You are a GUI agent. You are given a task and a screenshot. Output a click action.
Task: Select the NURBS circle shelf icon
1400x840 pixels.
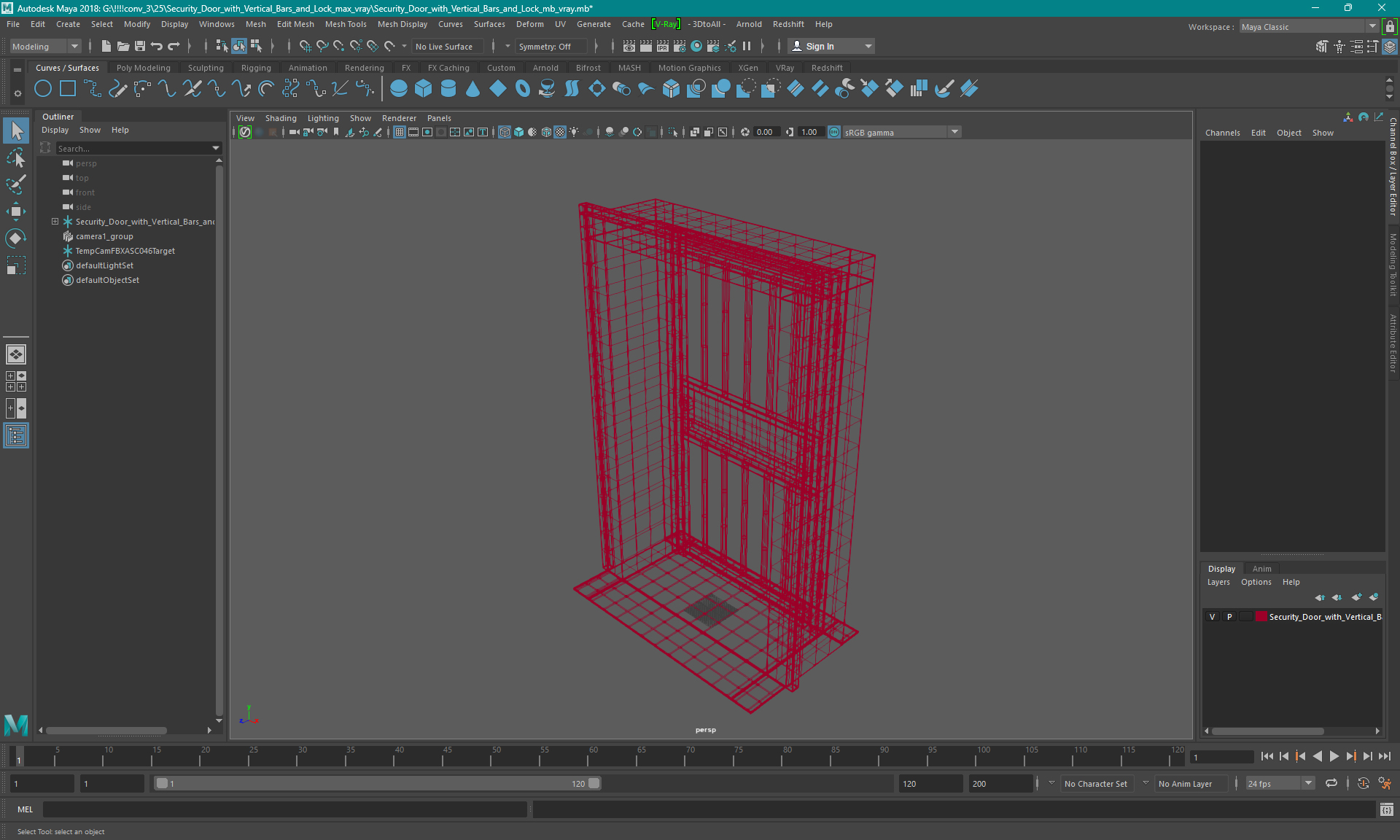click(x=43, y=89)
